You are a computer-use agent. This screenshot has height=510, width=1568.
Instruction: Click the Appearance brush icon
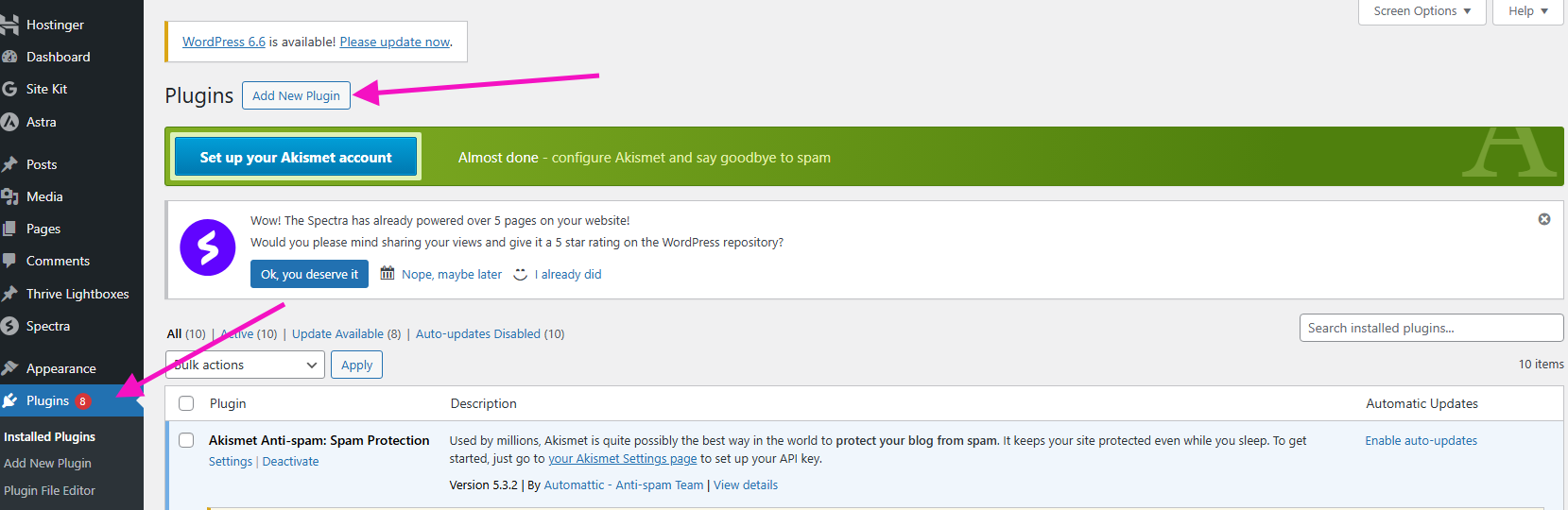pos(9,368)
